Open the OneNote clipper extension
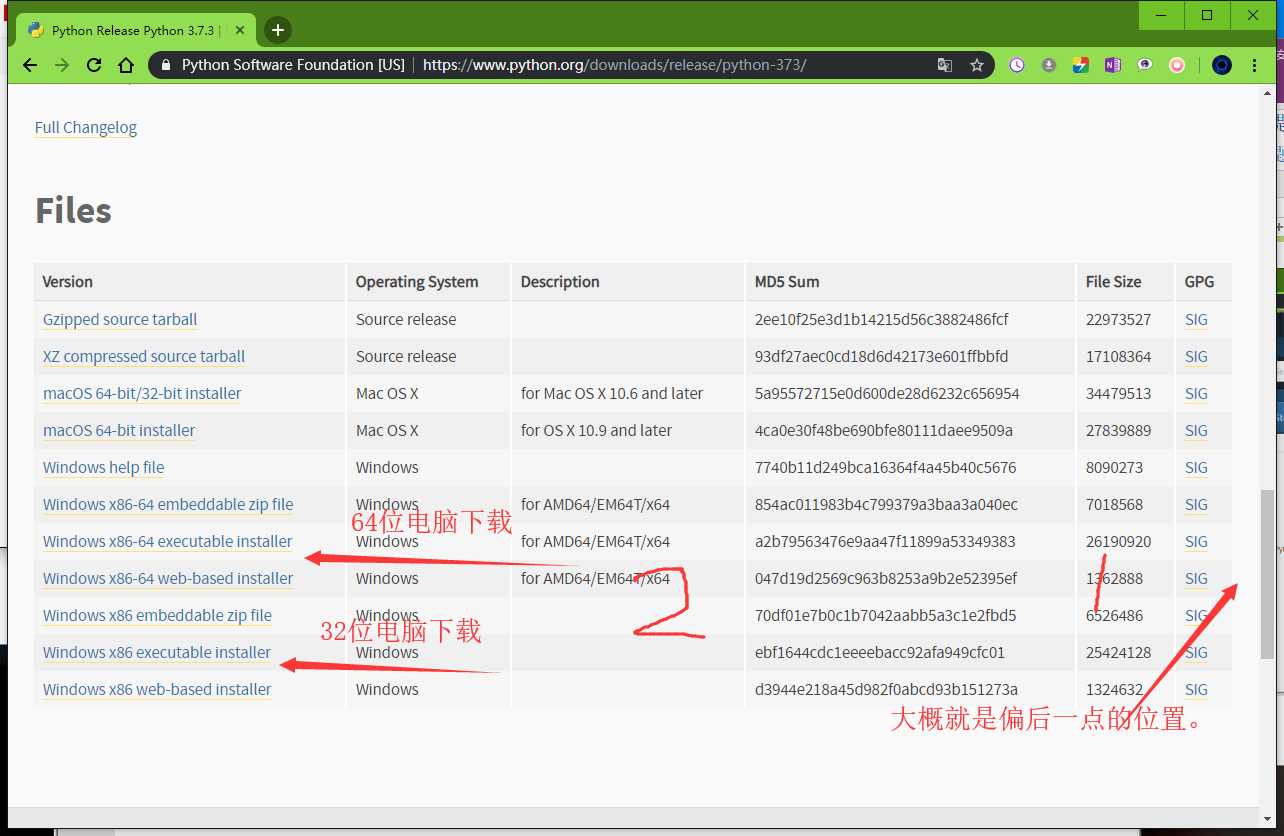Image resolution: width=1284 pixels, height=836 pixels. [x=1113, y=65]
